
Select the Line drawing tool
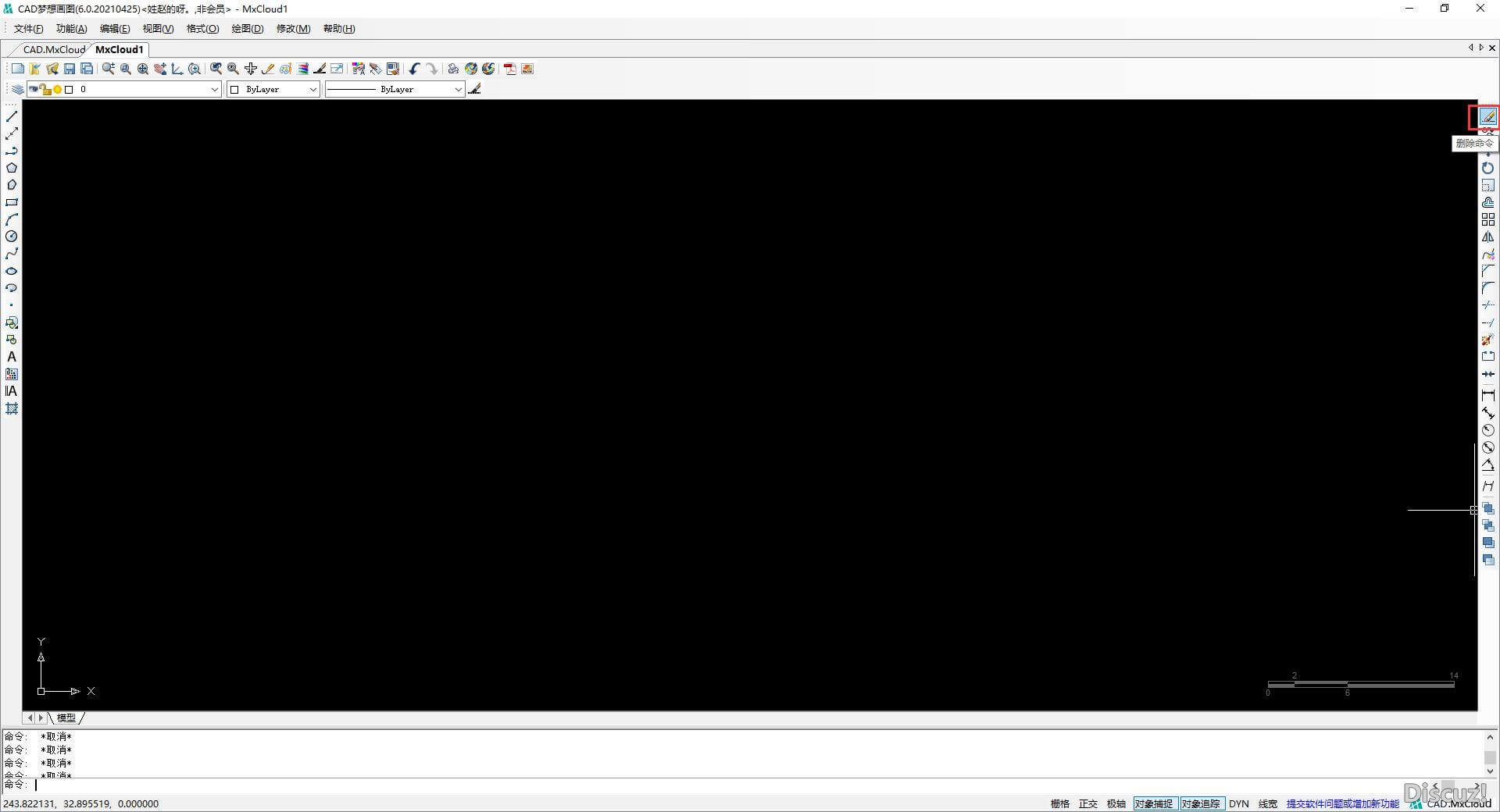click(x=12, y=116)
